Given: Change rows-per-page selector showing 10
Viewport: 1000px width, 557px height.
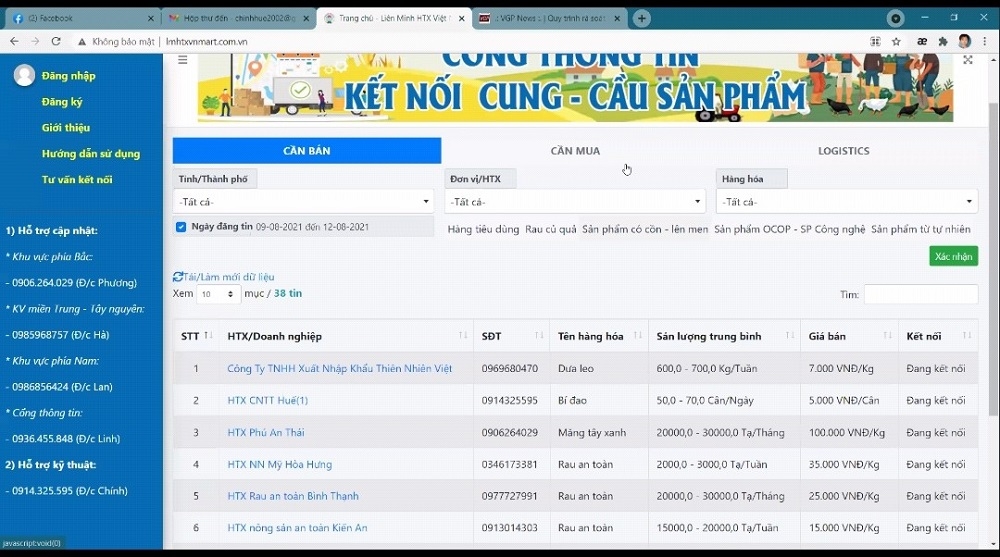Looking at the screenshot, I should click(217, 294).
